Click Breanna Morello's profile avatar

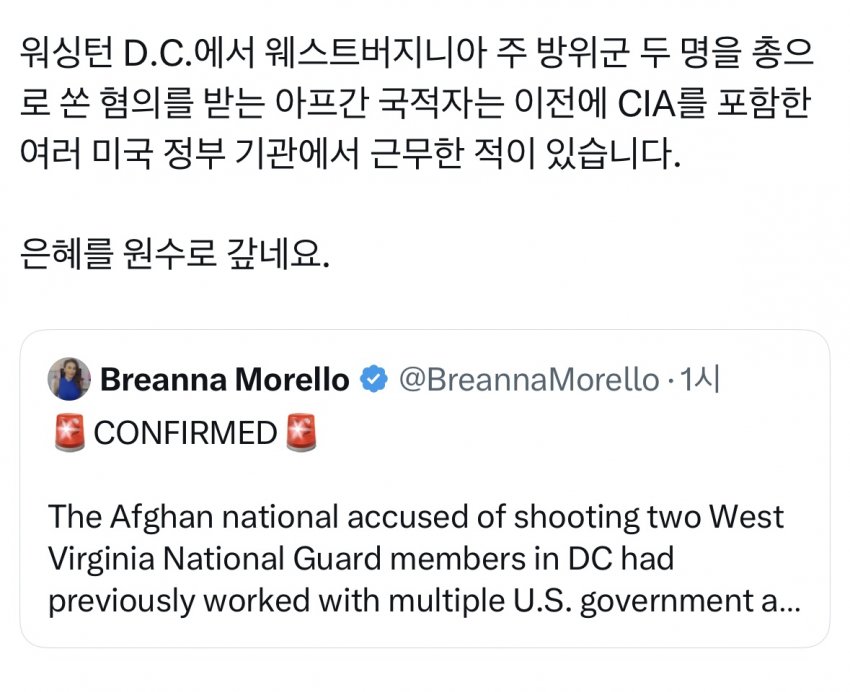click(x=69, y=378)
